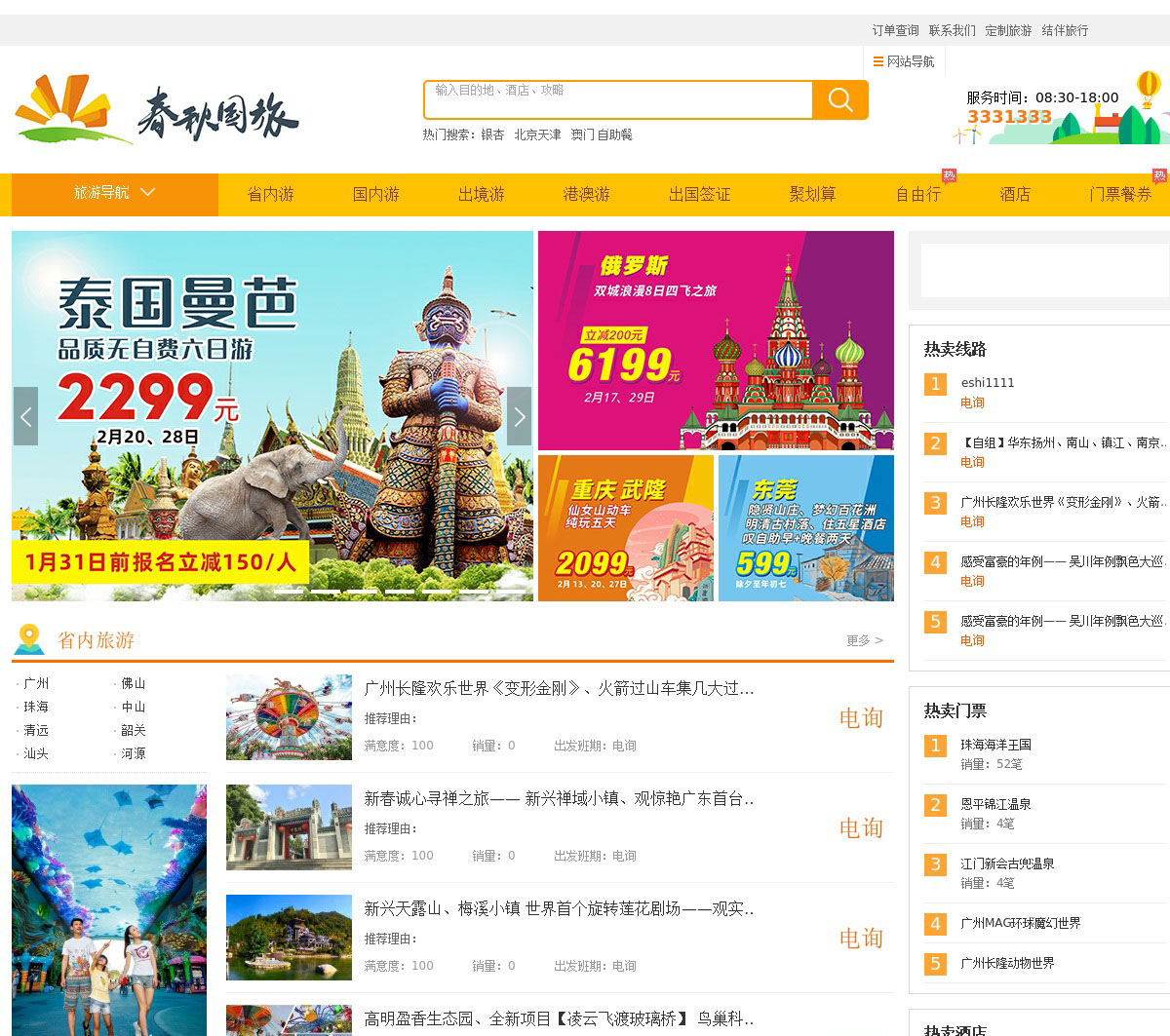This screenshot has width=1170, height=1036.
Task: Click the orange search magnifier button
Action: [x=840, y=99]
